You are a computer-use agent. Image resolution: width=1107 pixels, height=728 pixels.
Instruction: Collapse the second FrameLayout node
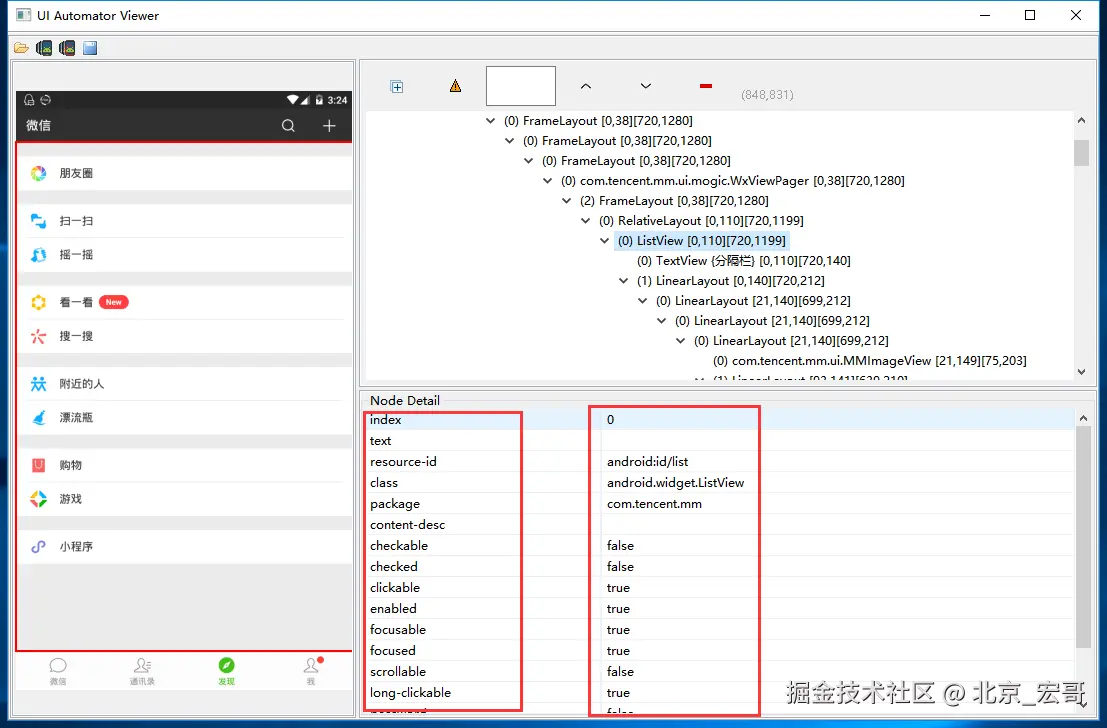509,141
